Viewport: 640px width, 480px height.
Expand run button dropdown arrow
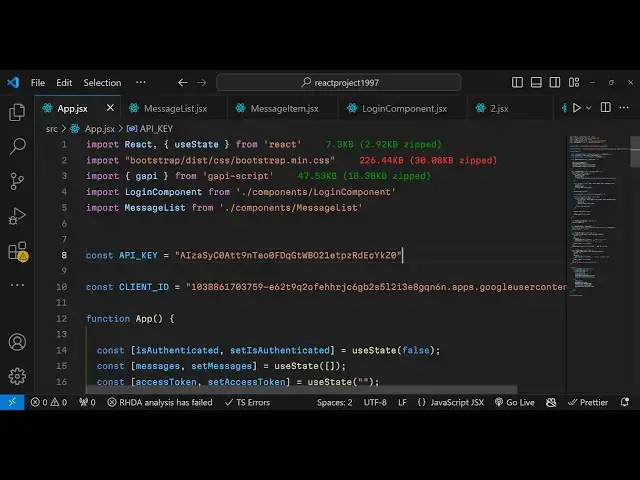[x=589, y=108]
